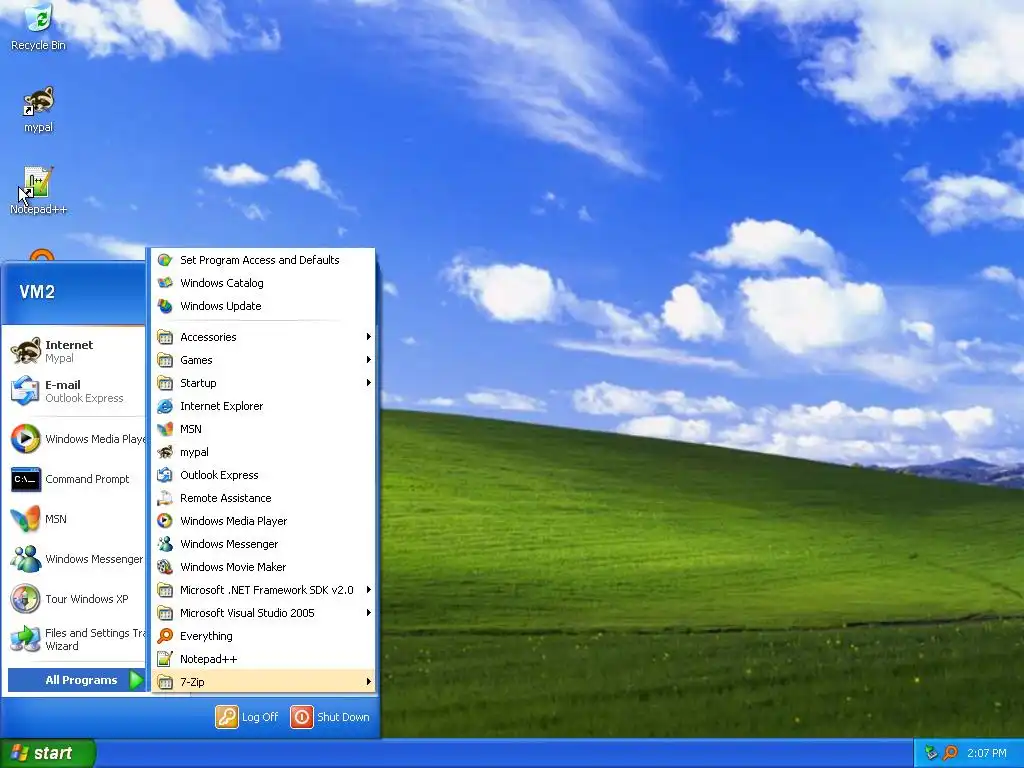Screen dimensions: 1024x768
Task: Launch Windows Update
Action: (264, 306)
